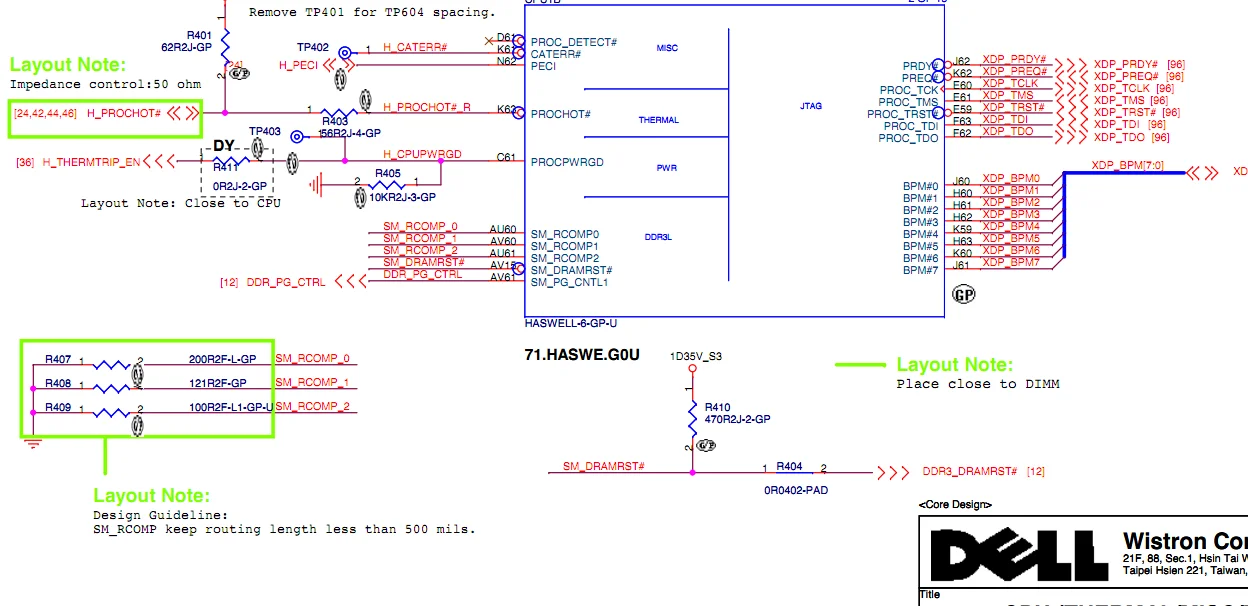
Task: Click the resistor symbol R401
Action: click(226, 44)
